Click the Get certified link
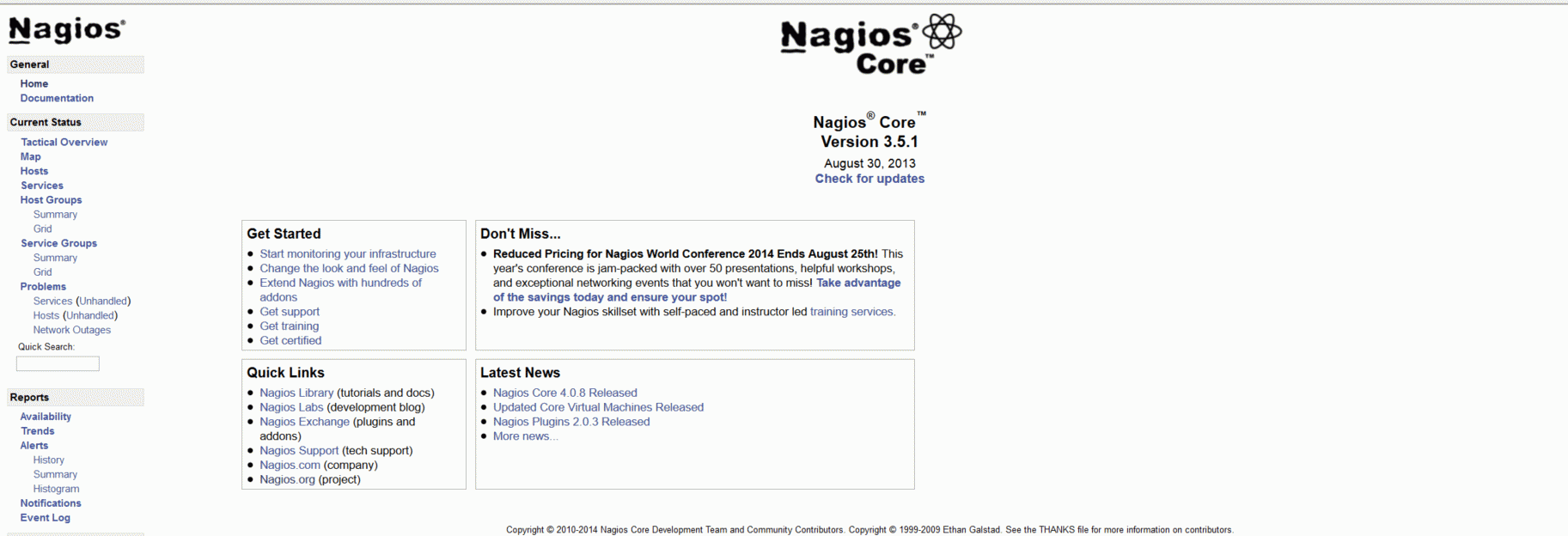 pyautogui.click(x=290, y=341)
